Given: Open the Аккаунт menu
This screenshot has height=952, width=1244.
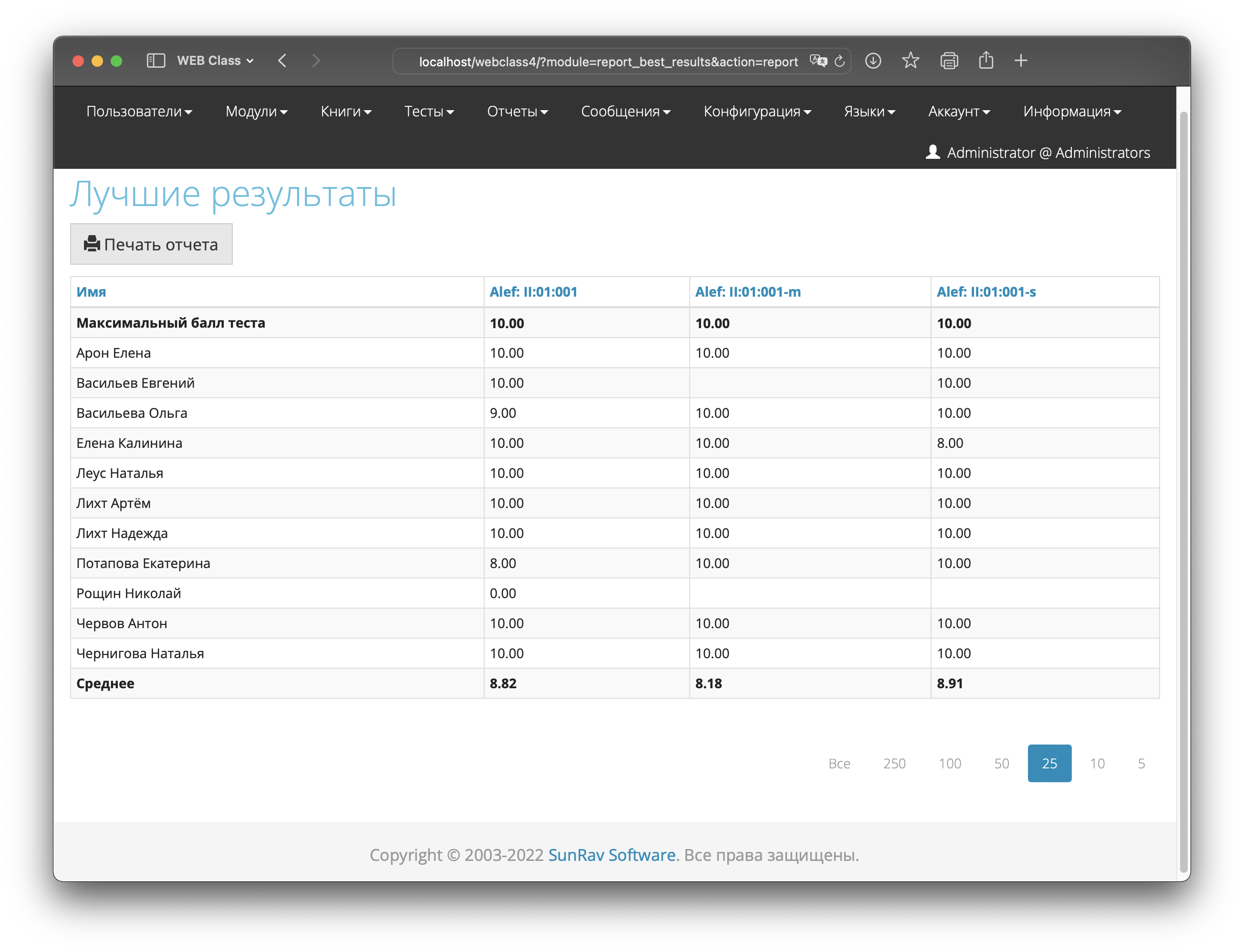Looking at the screenshot, I should pyautogui.click(x=958, y=112).
